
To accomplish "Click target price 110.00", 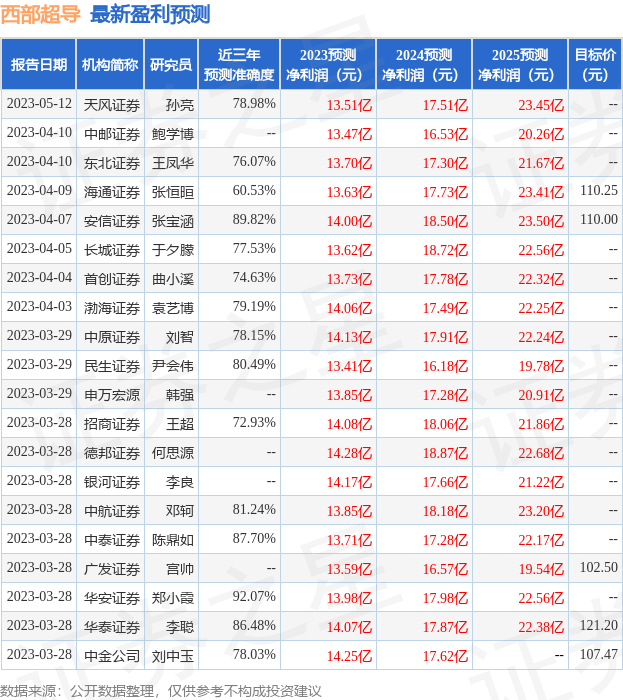I will pyautogui.click(x=599, y=220).
